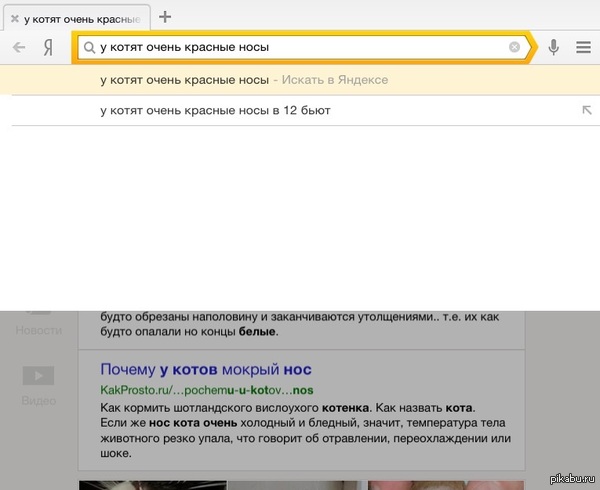Close the current tab with the x
Image resolution: width=600 pixels, height=490 pixels.
click(x=14, y=18)
